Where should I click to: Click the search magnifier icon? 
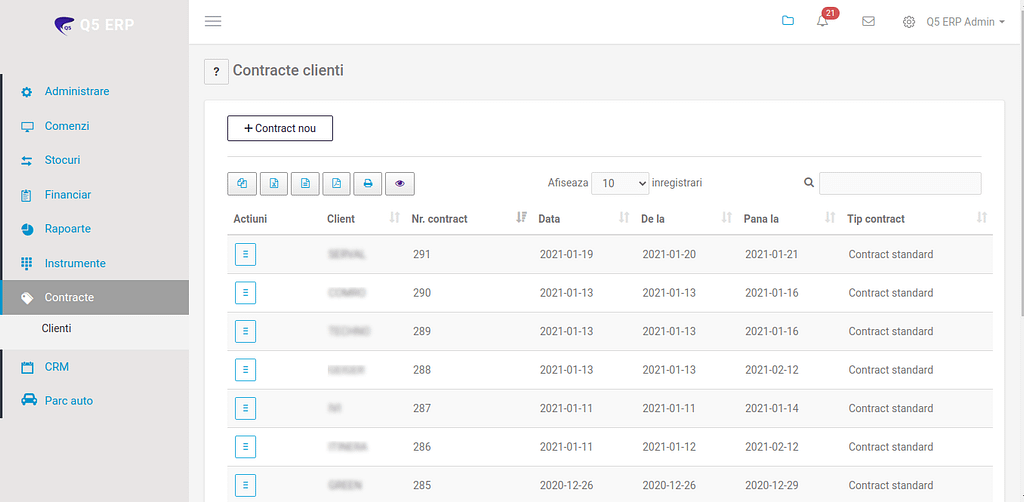(808, 183)
